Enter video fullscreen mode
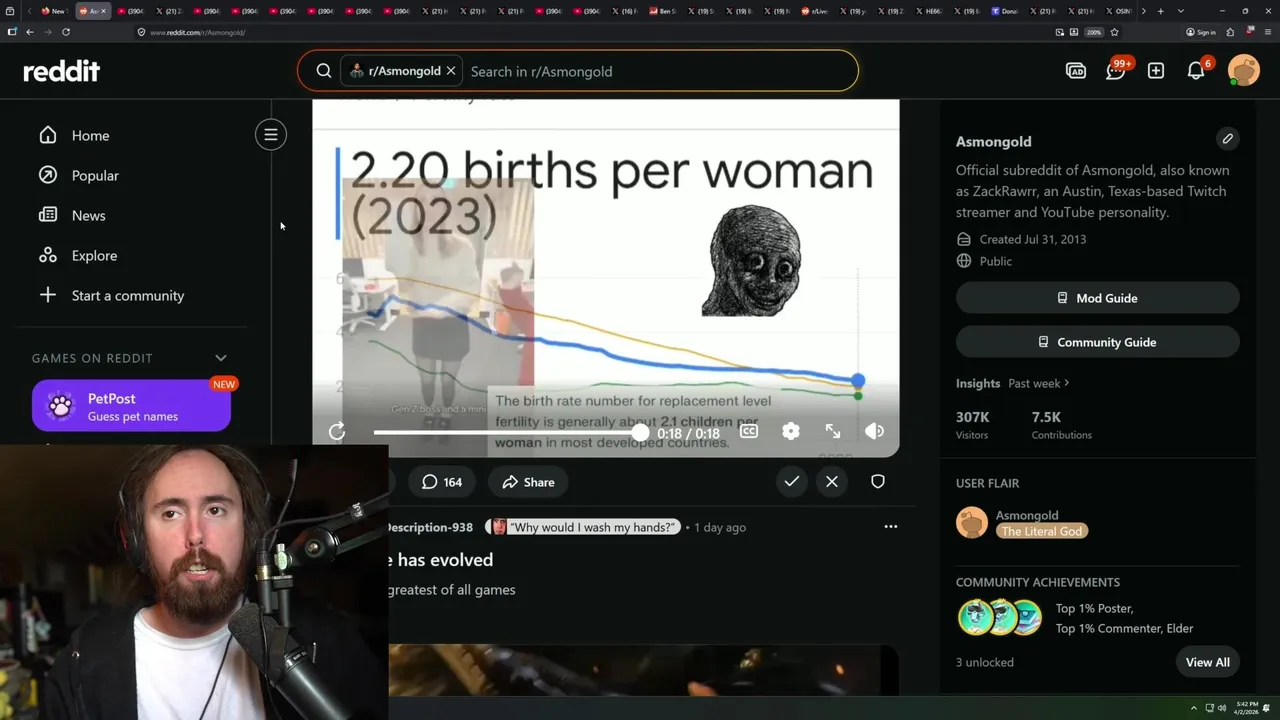Screen dimensions: 1280x720 833,431
